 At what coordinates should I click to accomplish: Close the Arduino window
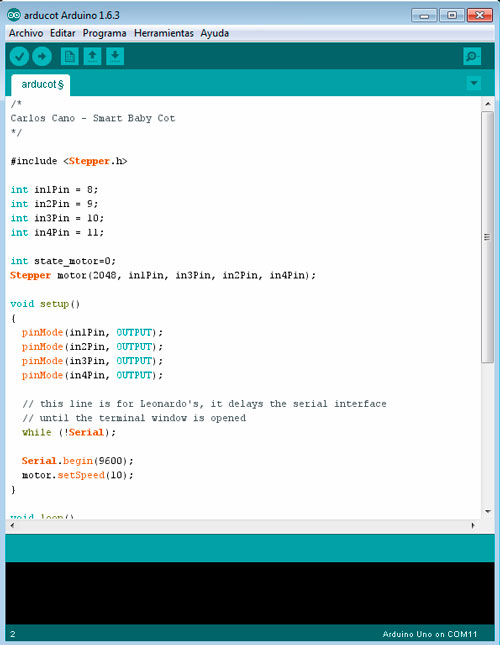click(479, 15)
